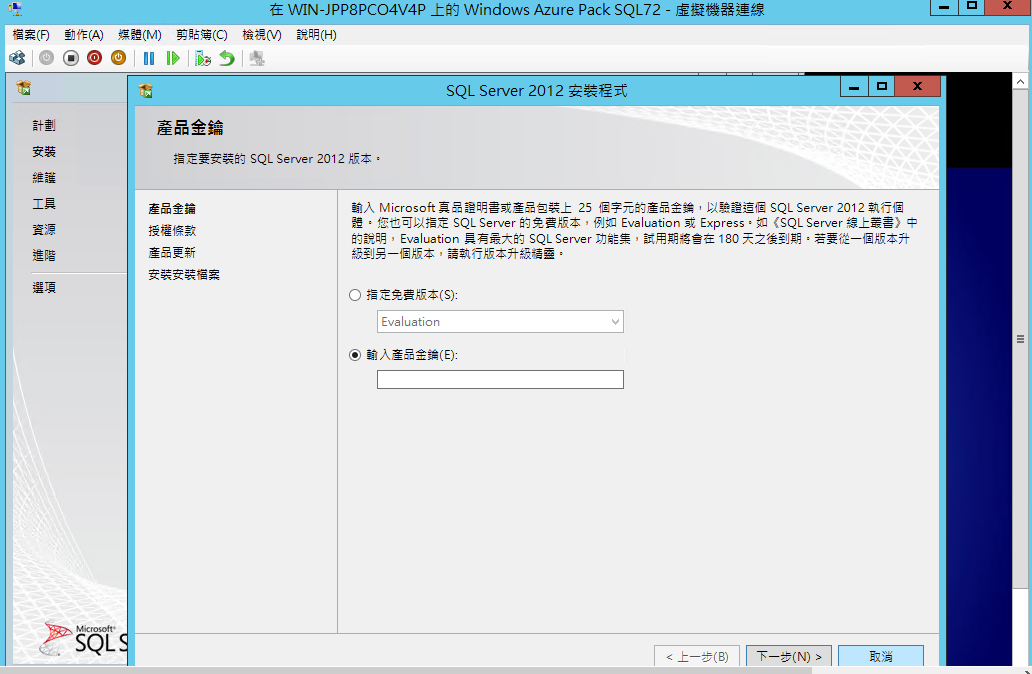Open the 說明(H) menu

(x=316, y=35)
